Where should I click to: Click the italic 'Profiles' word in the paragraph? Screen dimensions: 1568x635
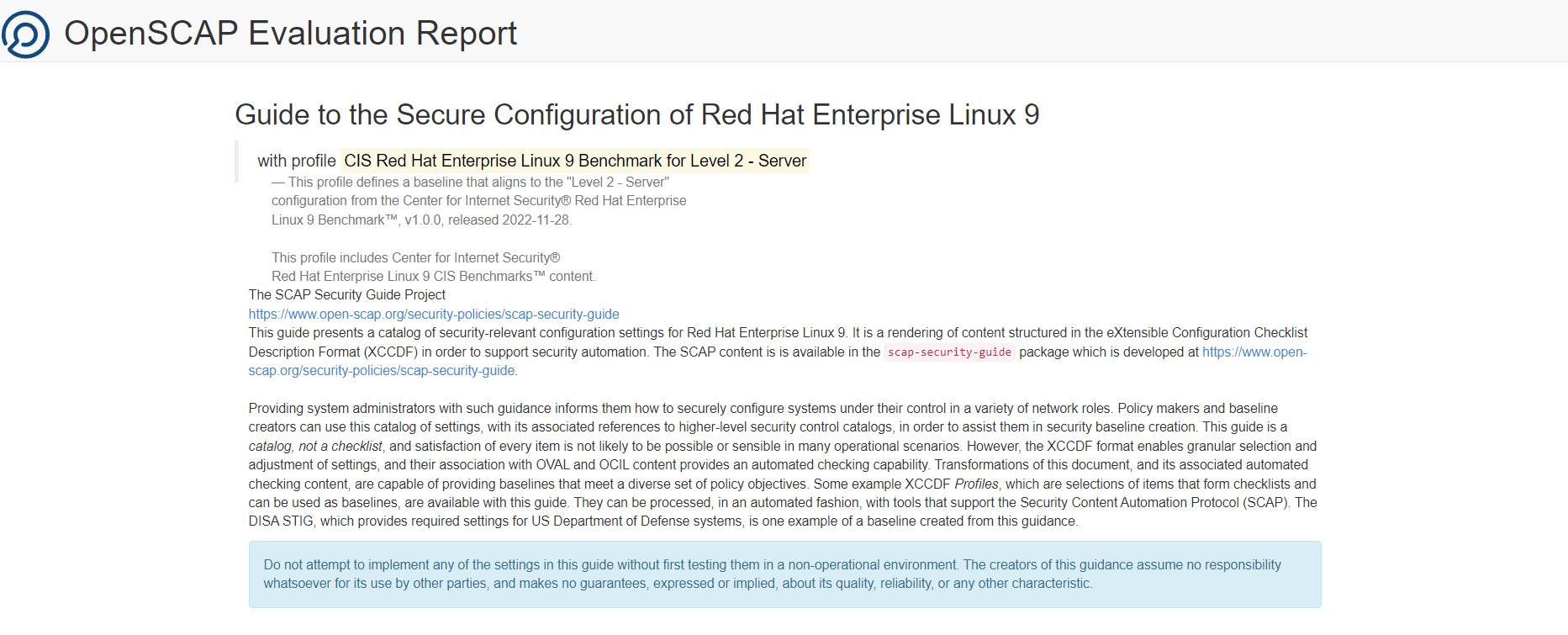click(976, 484)
